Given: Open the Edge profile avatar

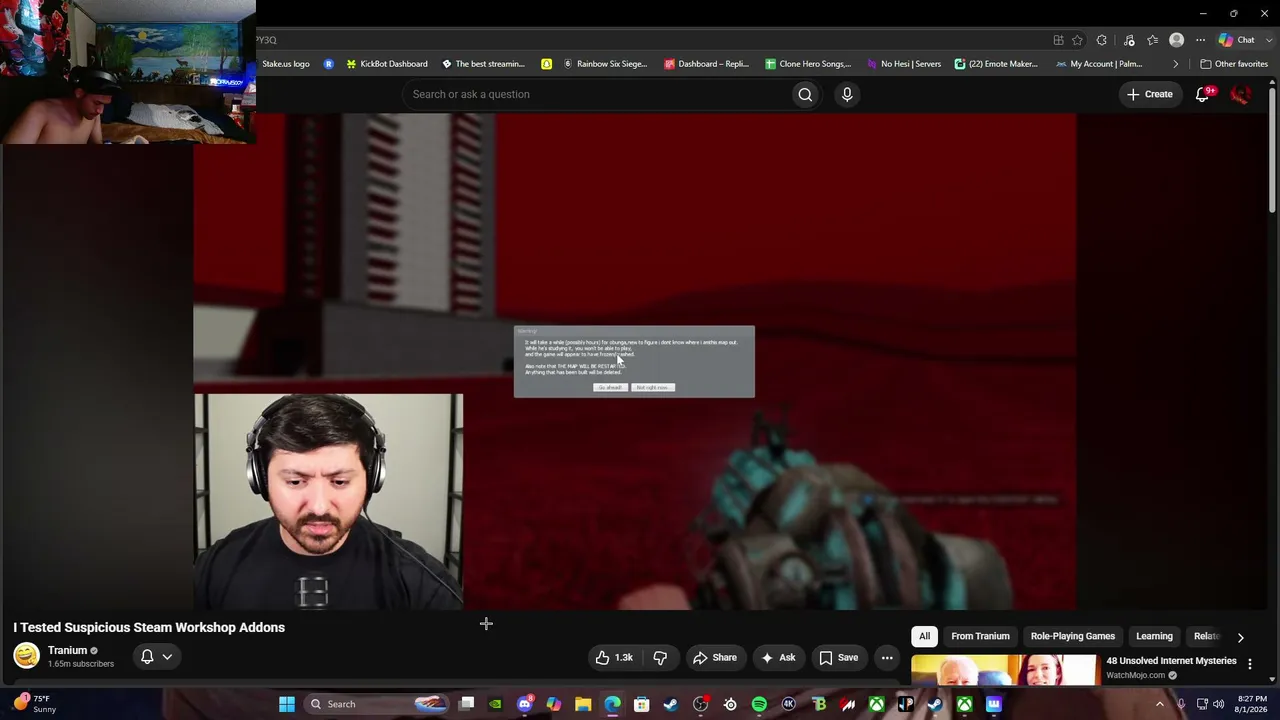Looking at the screenshot, I should click(x=1177, y=40).
